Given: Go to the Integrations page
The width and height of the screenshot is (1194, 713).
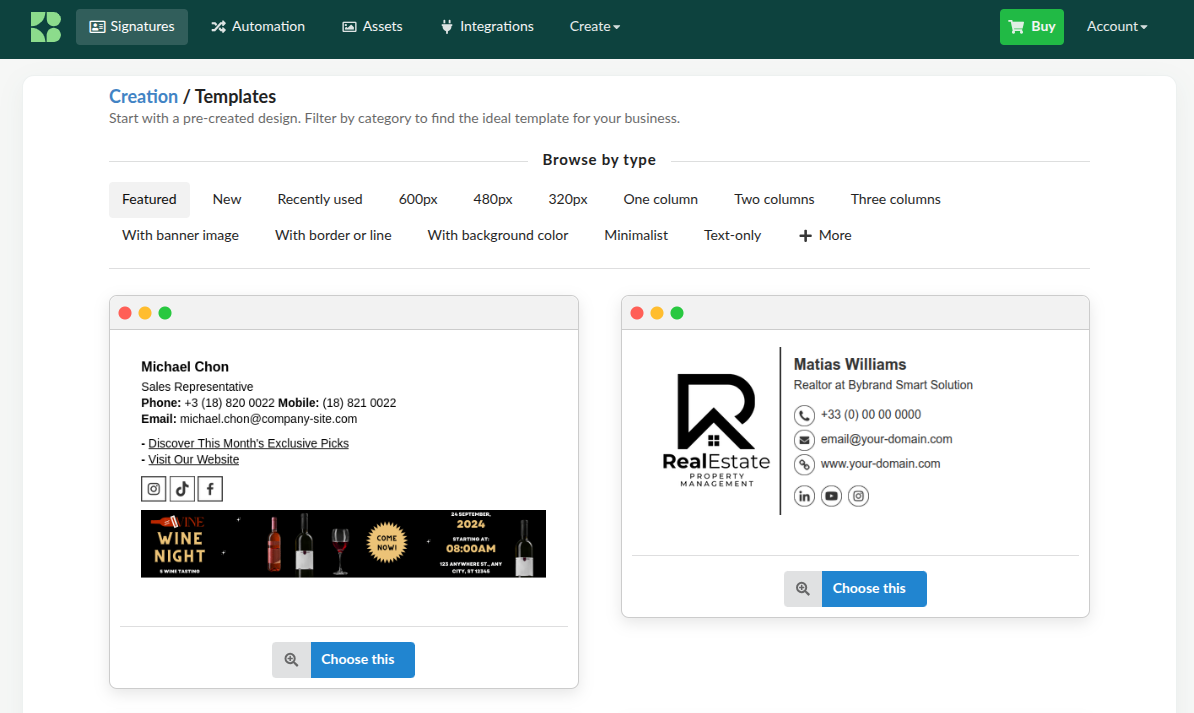Looking at the screenshot, I should pyautogui.click(x=486, y=27).
